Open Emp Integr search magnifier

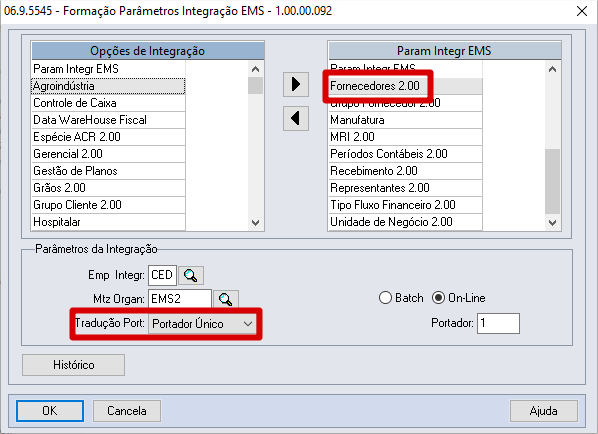[191, 275]
